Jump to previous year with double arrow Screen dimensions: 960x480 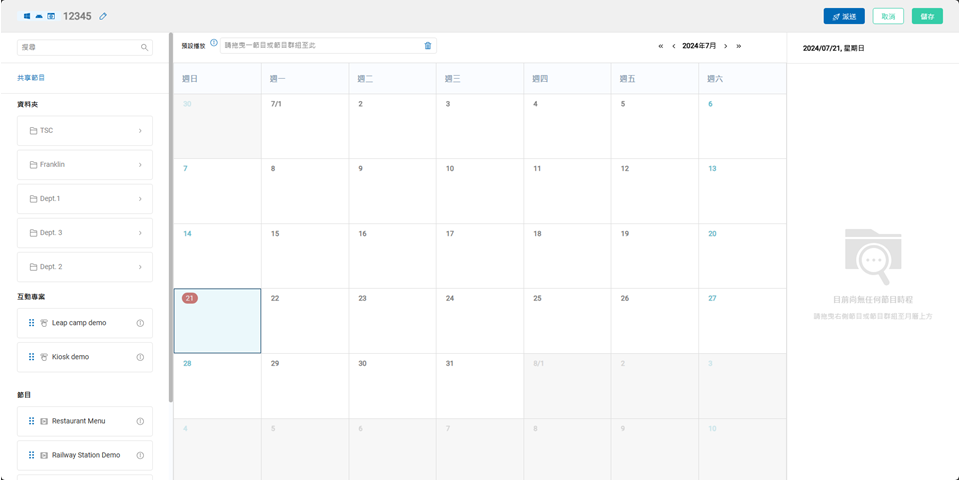click(x=661, y=46)
